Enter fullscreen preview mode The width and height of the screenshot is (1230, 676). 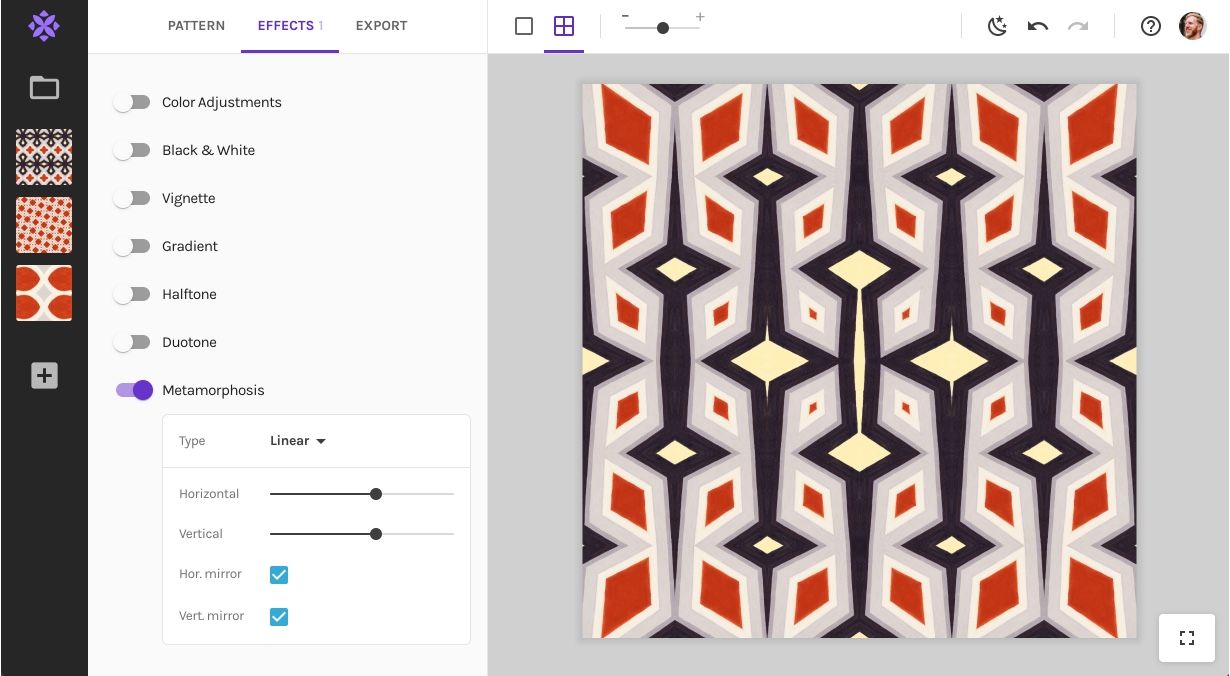(1187, 638)
